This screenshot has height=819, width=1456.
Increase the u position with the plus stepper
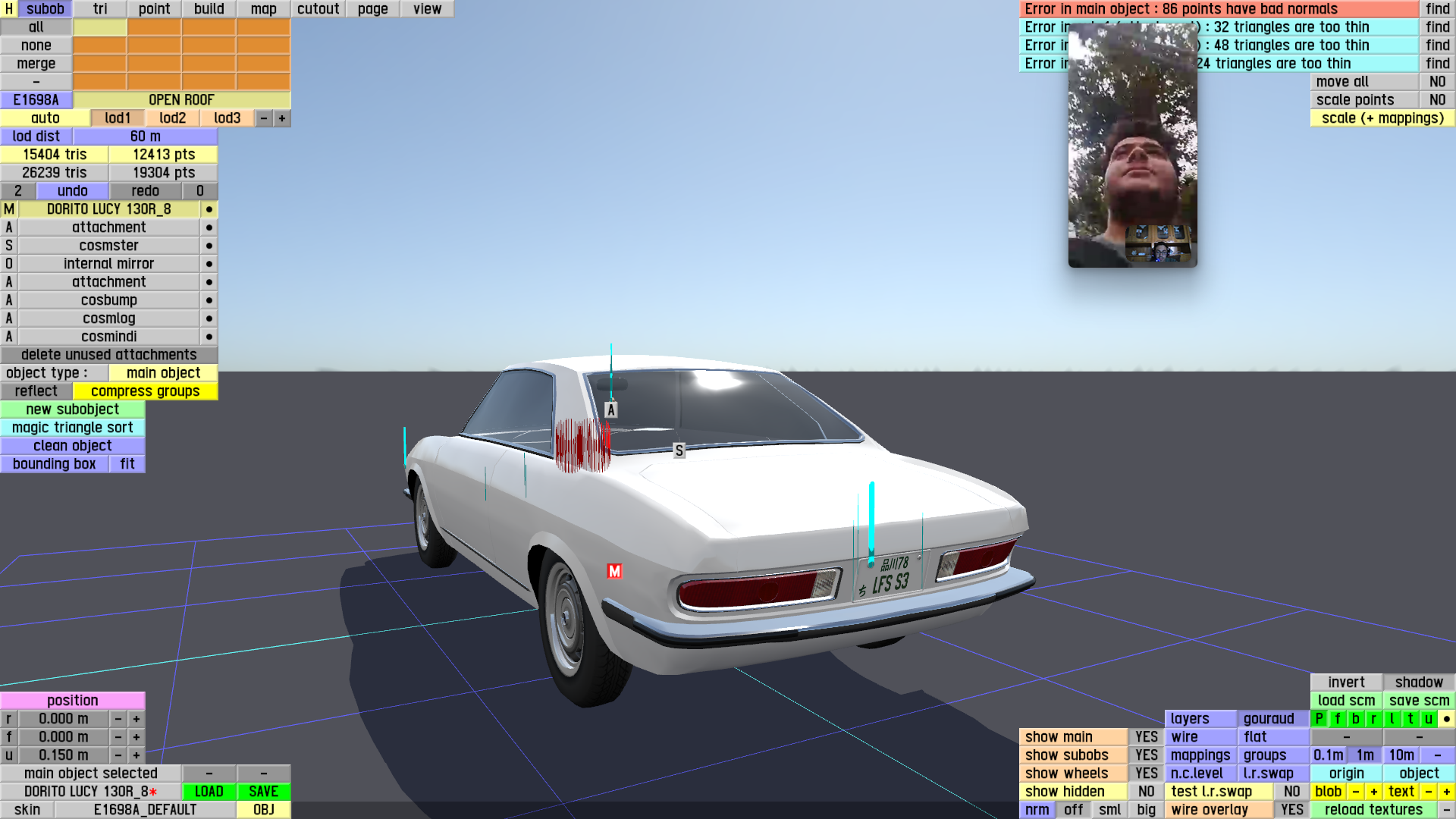tap(136, 755)
